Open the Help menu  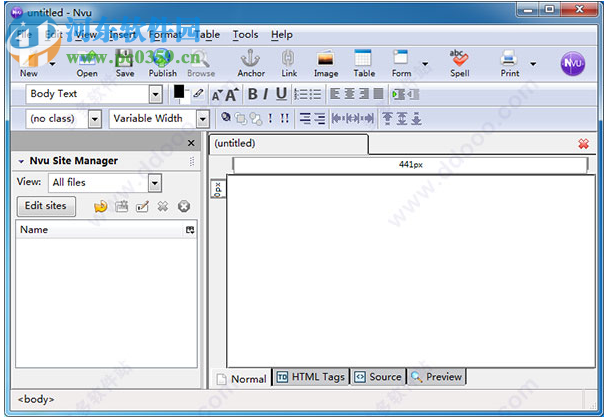pos(282,35)
